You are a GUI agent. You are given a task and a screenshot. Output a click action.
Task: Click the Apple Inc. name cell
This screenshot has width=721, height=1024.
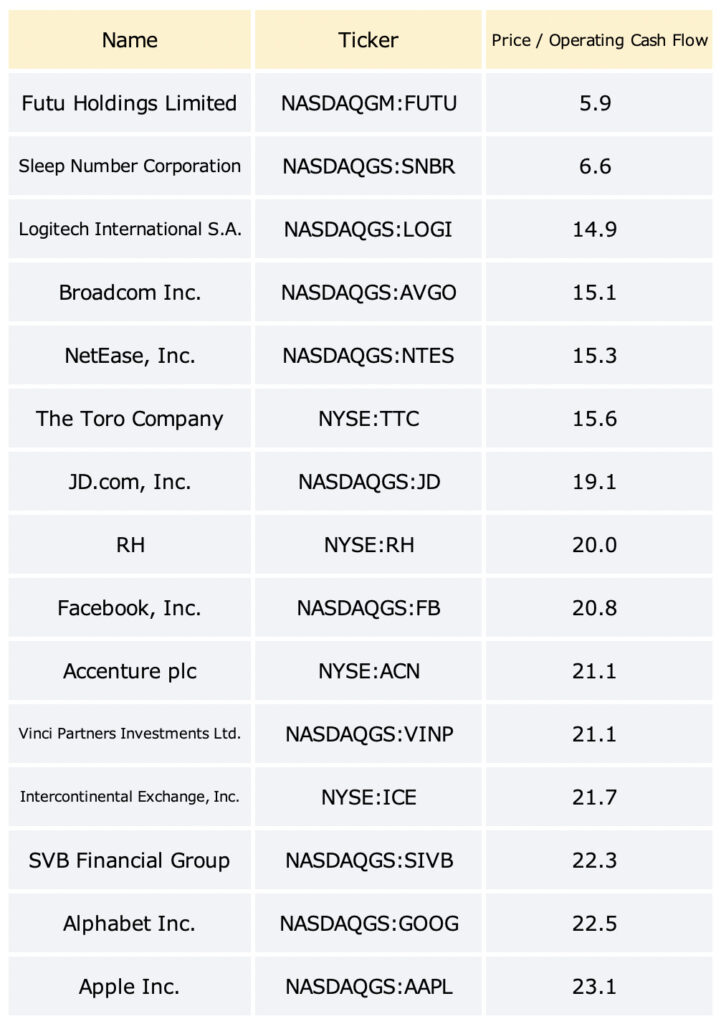click(x=129, y=987)
